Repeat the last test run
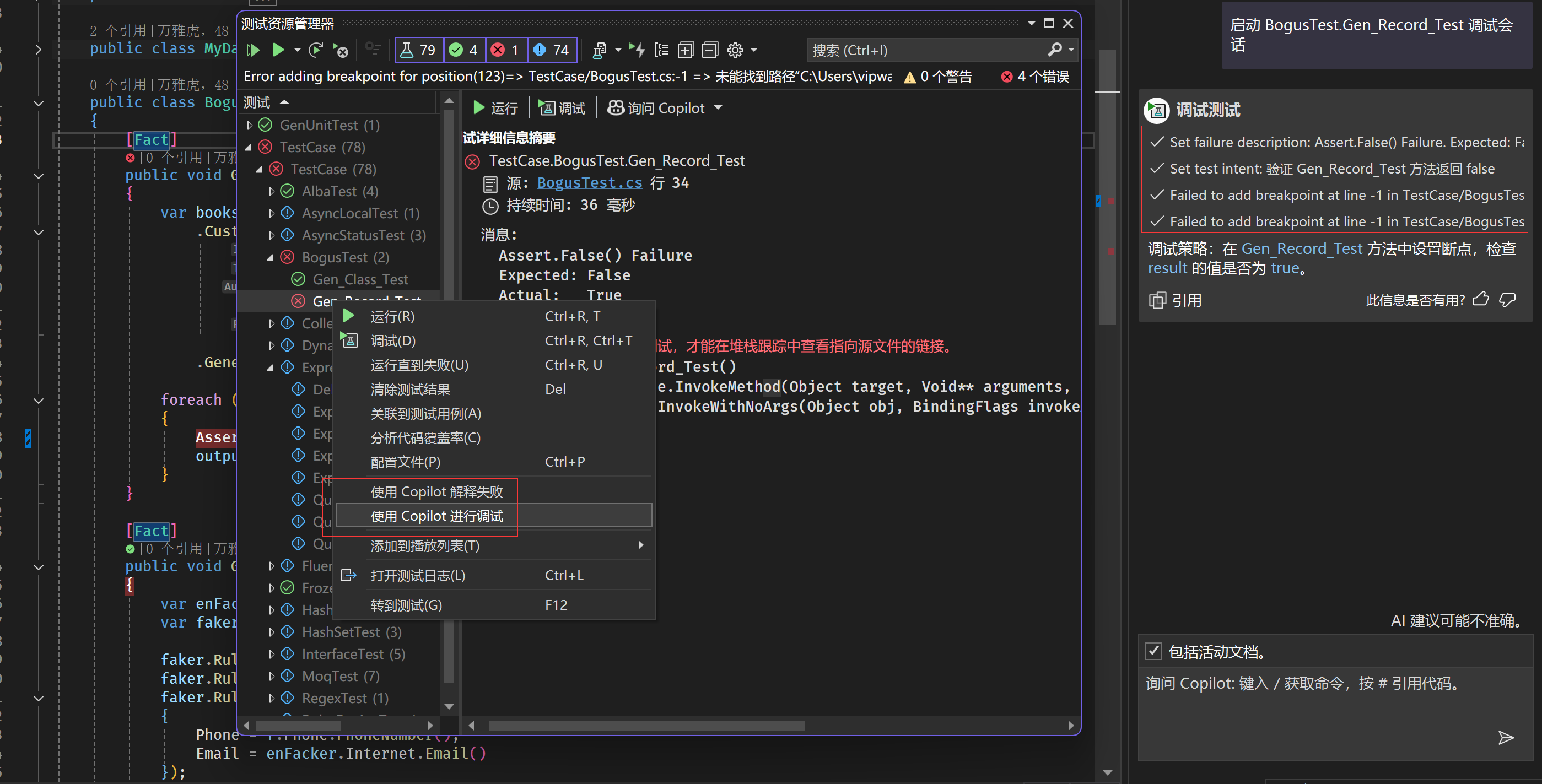The width and height of the screenshot is (1542, 784). 316,50
